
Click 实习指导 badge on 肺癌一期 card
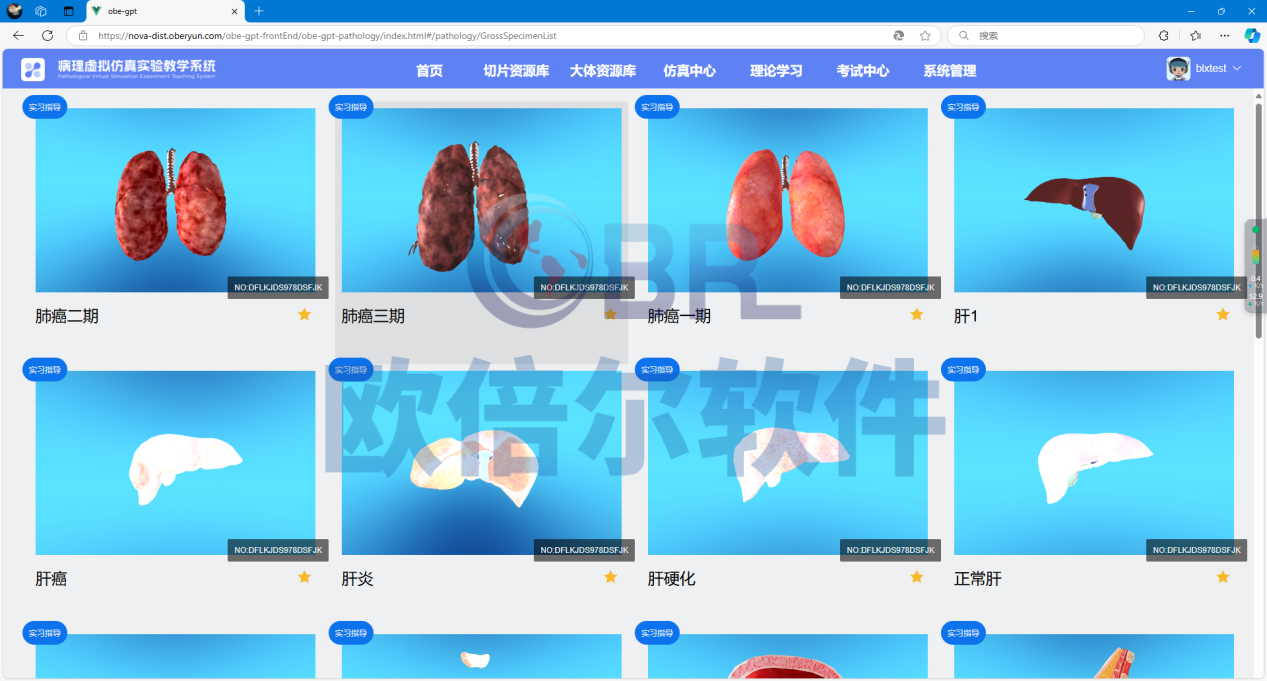pyautogui.click(x=657, y=107)
